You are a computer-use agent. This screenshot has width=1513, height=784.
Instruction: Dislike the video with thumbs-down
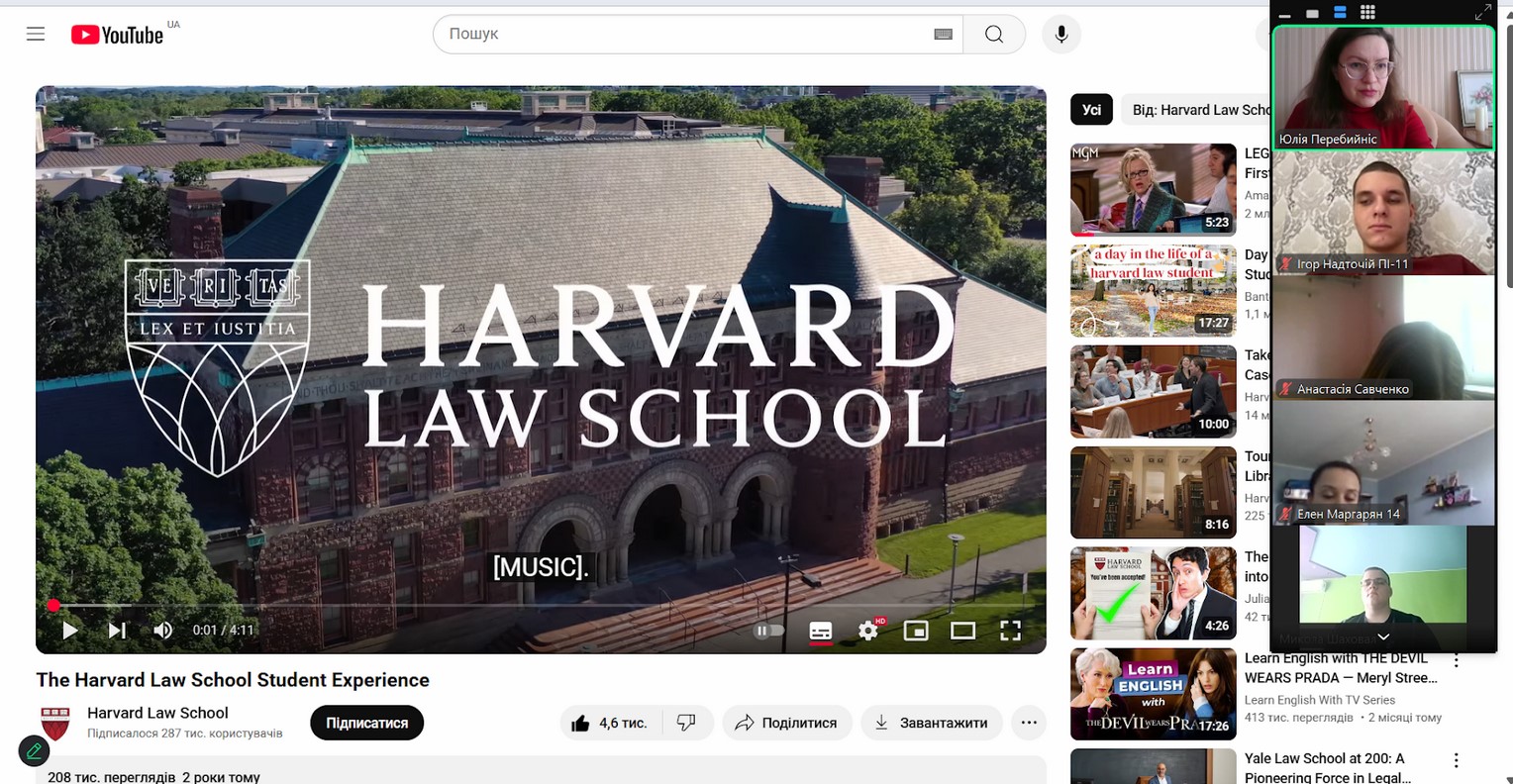tap(686, 723)
